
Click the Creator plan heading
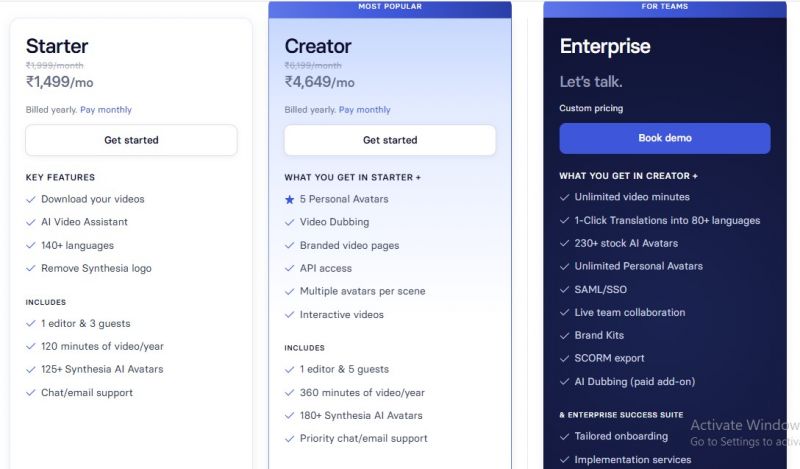click(318, 46)
